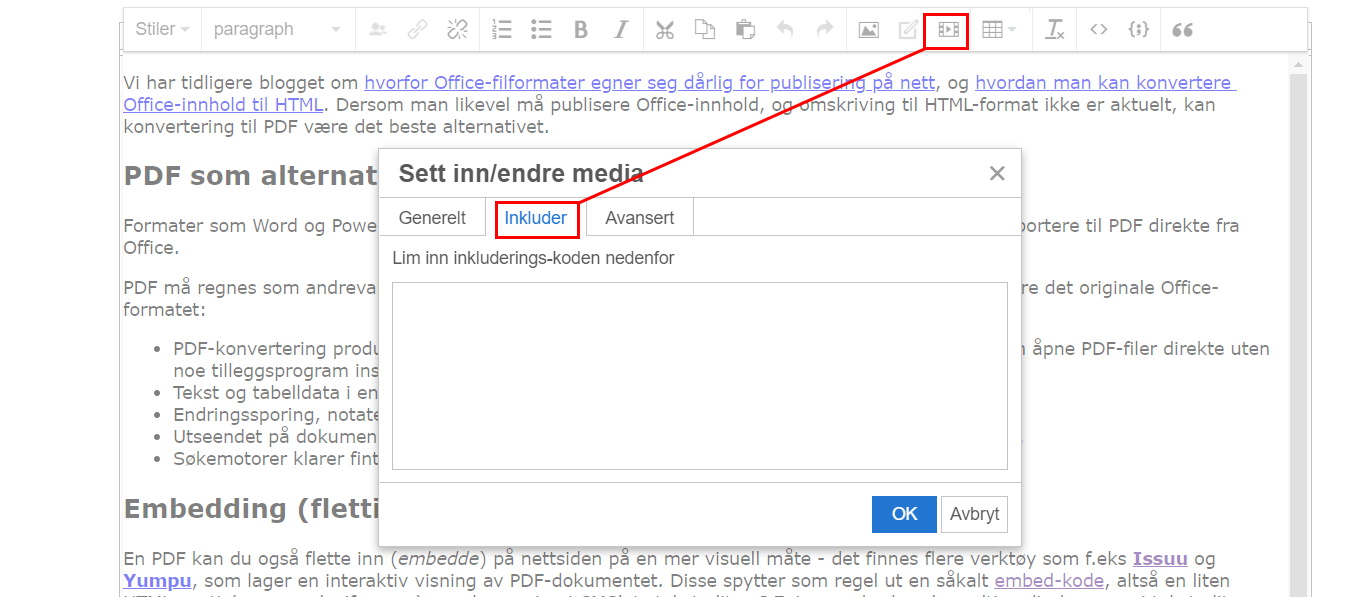Image resolution: width=1348 pixels, height=597 pixels.
Task: Click the numbered list icon
Action: click(x=502, y=30)
